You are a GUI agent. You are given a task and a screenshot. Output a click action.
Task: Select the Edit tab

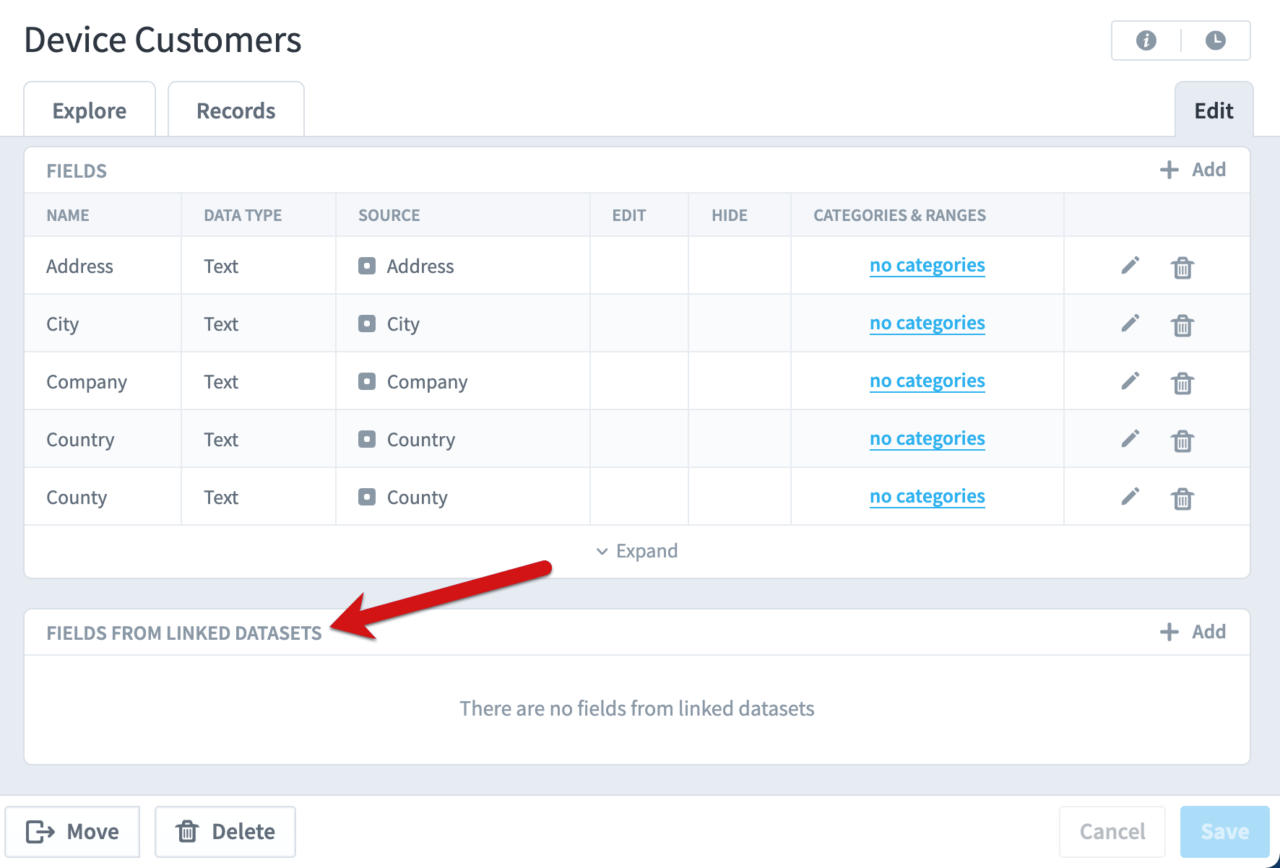click(1213, 110)
